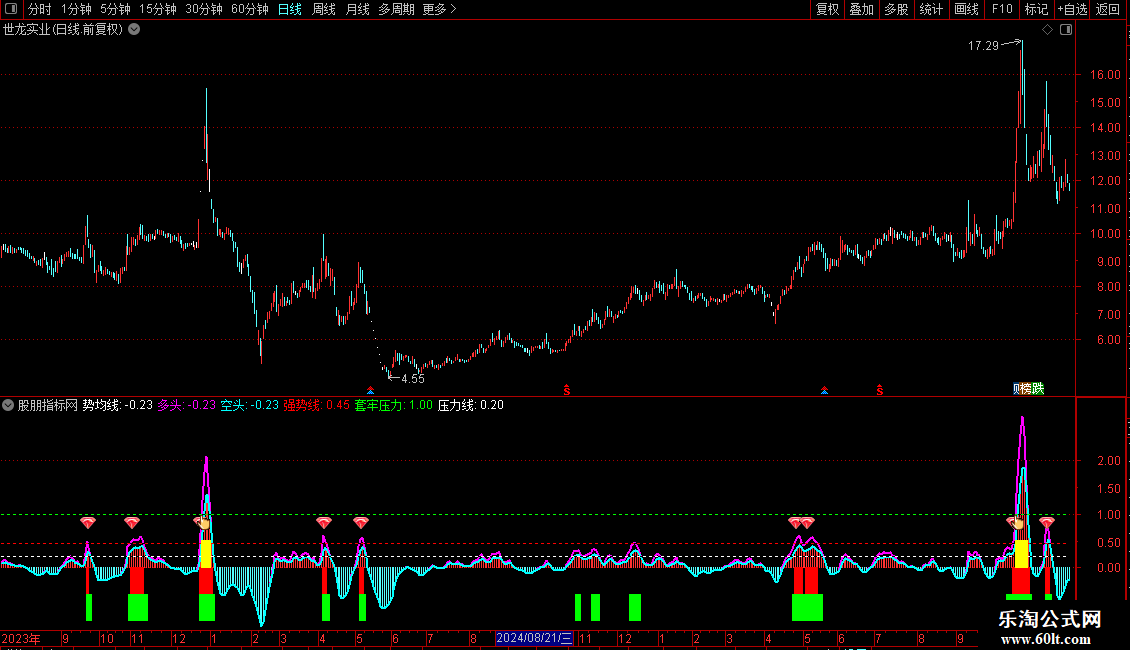
Task: Toggle the right side panel icon
Action: (x=1066, y=30)
